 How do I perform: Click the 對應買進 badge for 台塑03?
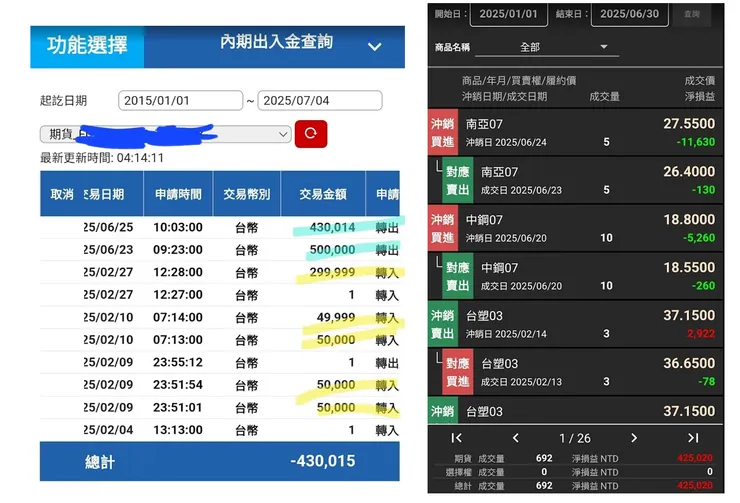click(x=458, y=372)
